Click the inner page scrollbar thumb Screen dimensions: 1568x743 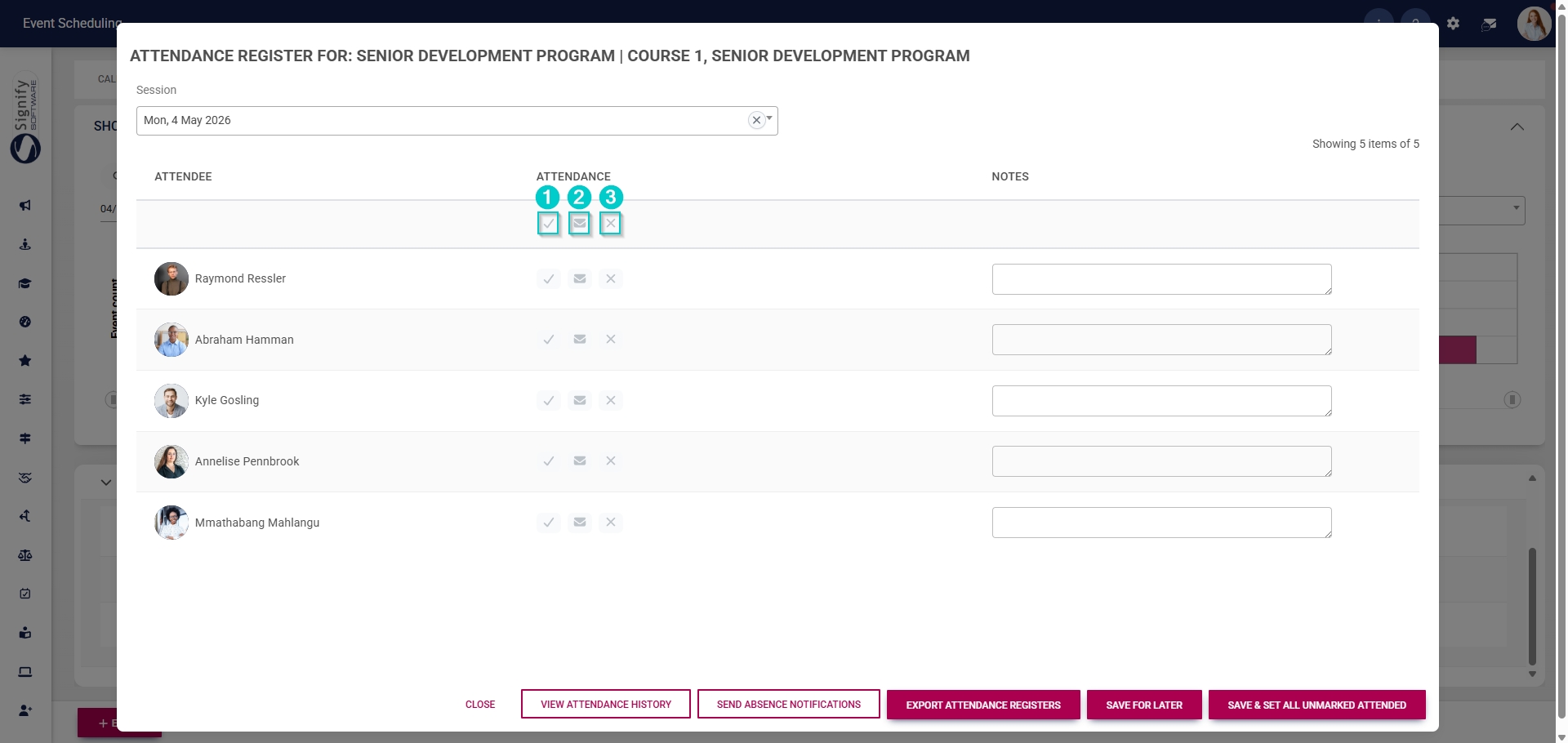pos(1532,606)
